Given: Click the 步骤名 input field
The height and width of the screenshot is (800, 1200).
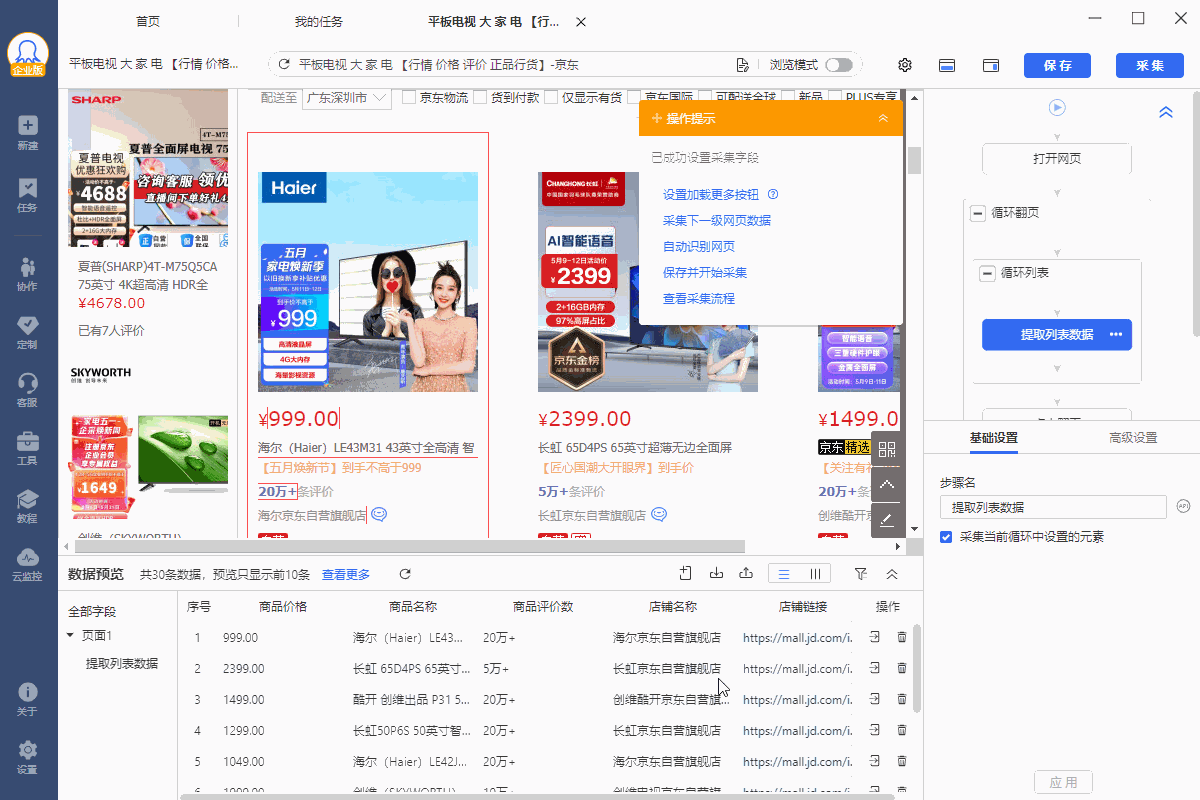Looking at the screenshot, I should (x=1053, y=507).
